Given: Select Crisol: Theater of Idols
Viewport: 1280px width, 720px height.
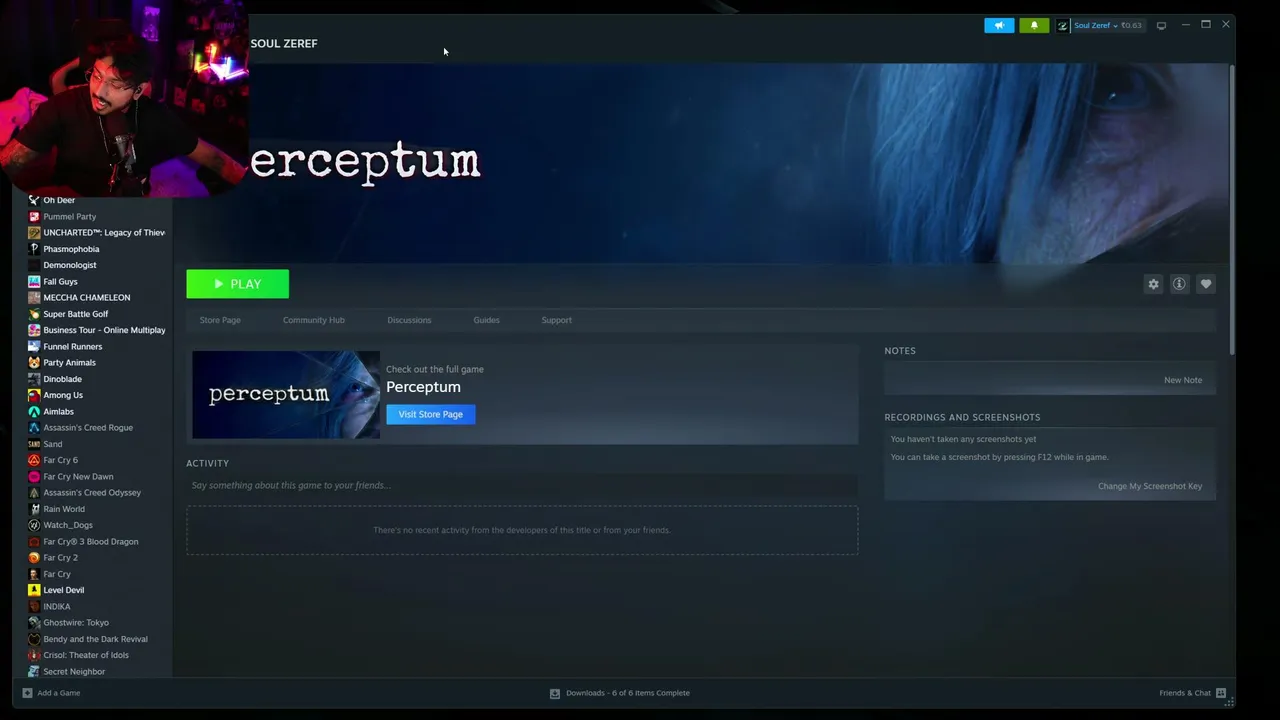Looking at the screenshot, I should (x=86, y=655).
